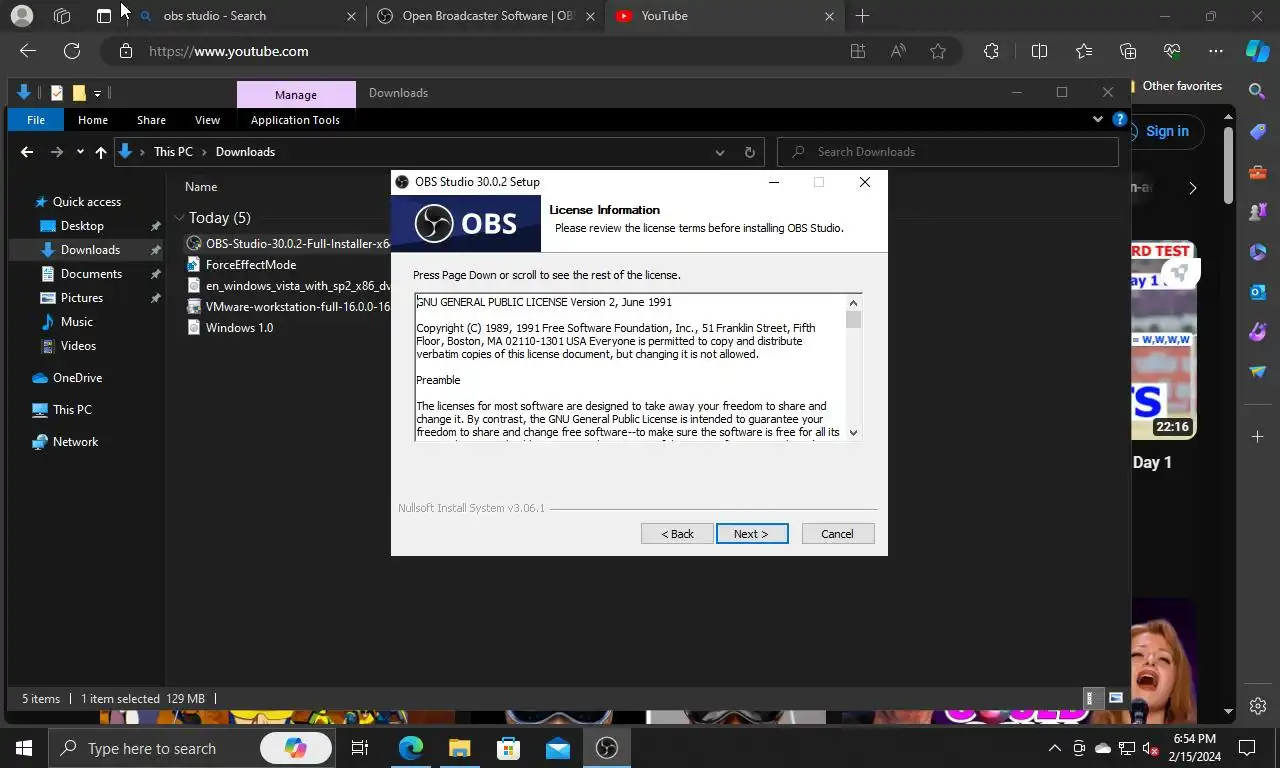Select Downloads in navigation pane
The image size is (1280, 768).
tap(90, 250)
